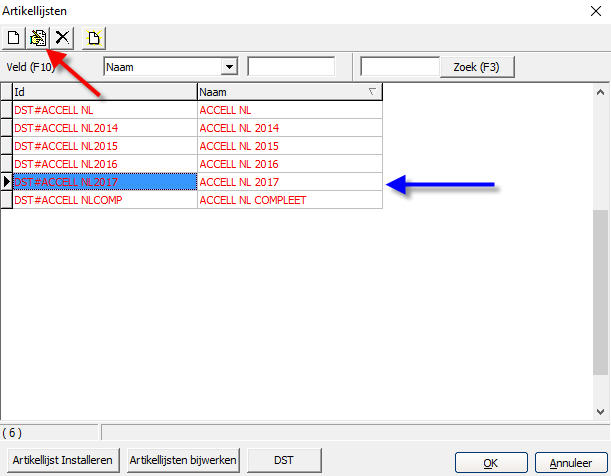Click the Veld (F10) label
The height and width of the screenshot is (476, 611).
point(30,67)
